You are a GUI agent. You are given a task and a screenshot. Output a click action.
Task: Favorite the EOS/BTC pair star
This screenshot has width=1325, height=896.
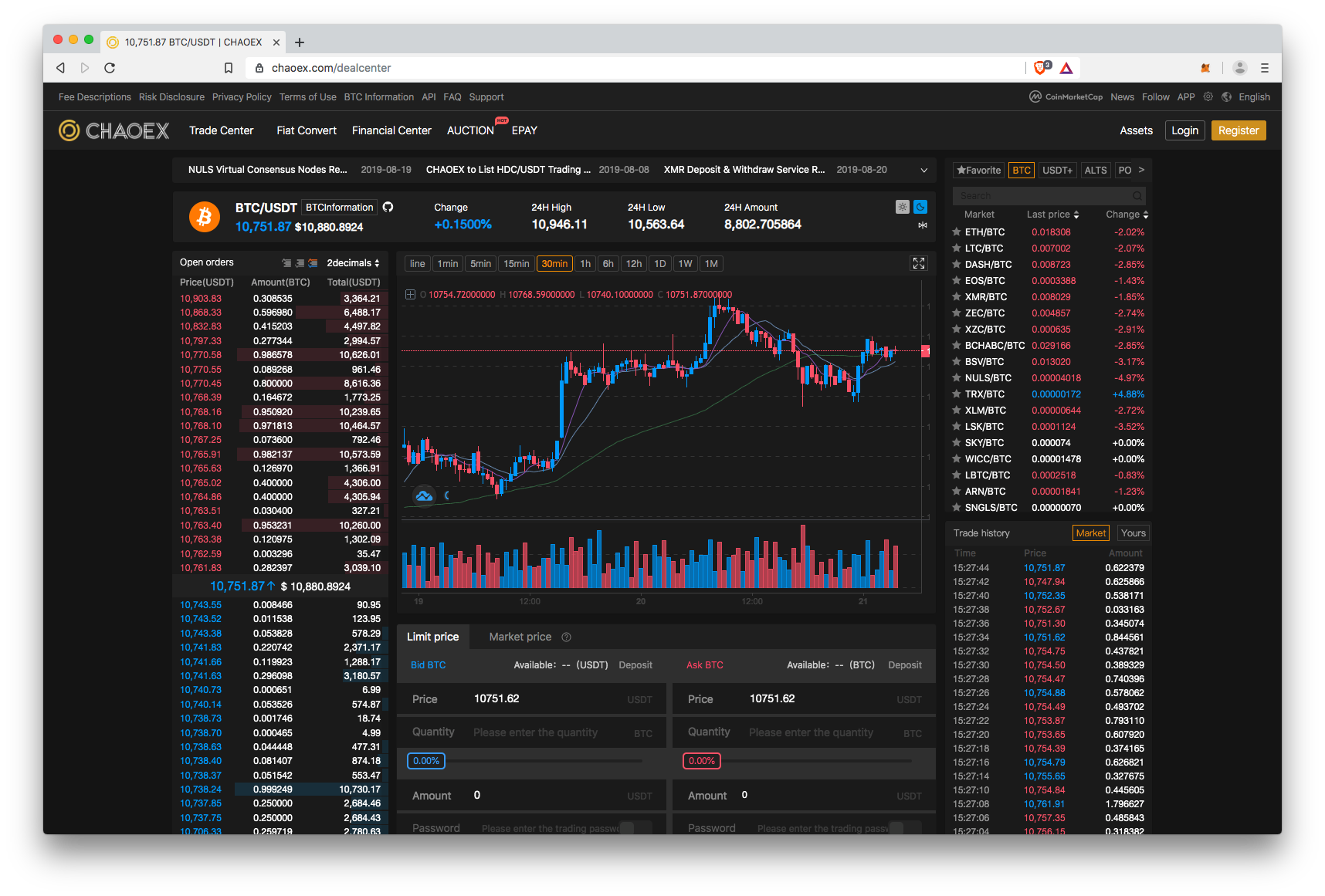(x=957, y=280)
